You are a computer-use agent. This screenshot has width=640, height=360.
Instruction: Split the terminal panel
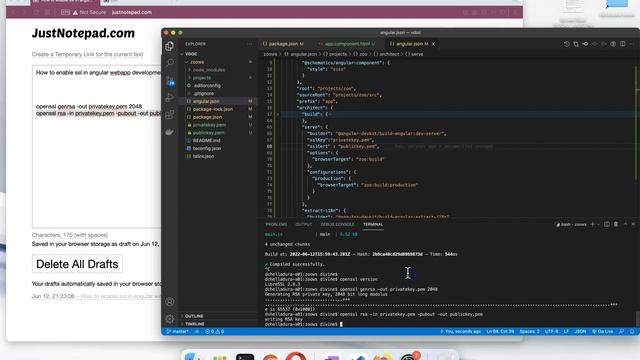click(x=607, y=224)
